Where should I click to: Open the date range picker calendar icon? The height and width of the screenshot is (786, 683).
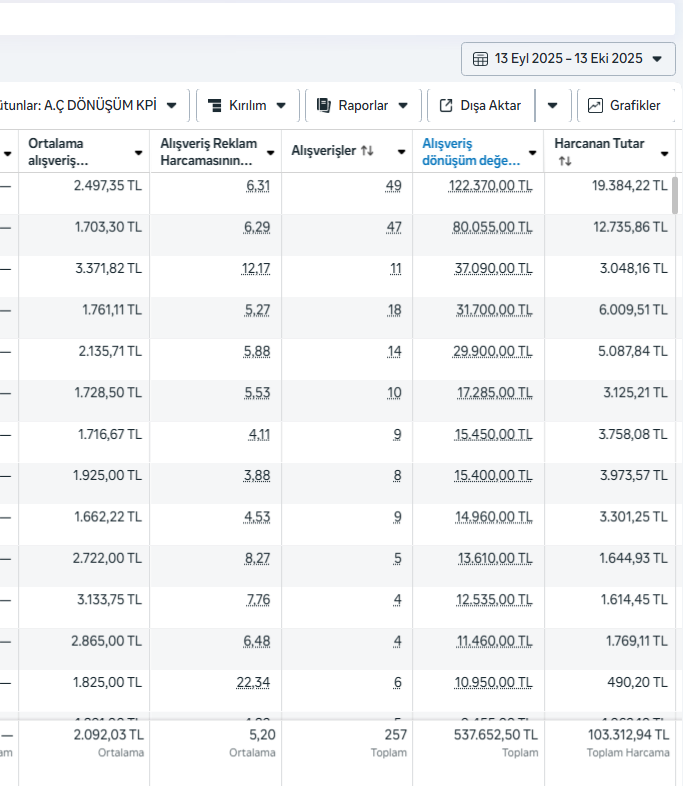pyautogui.click(x=480, y=59)
